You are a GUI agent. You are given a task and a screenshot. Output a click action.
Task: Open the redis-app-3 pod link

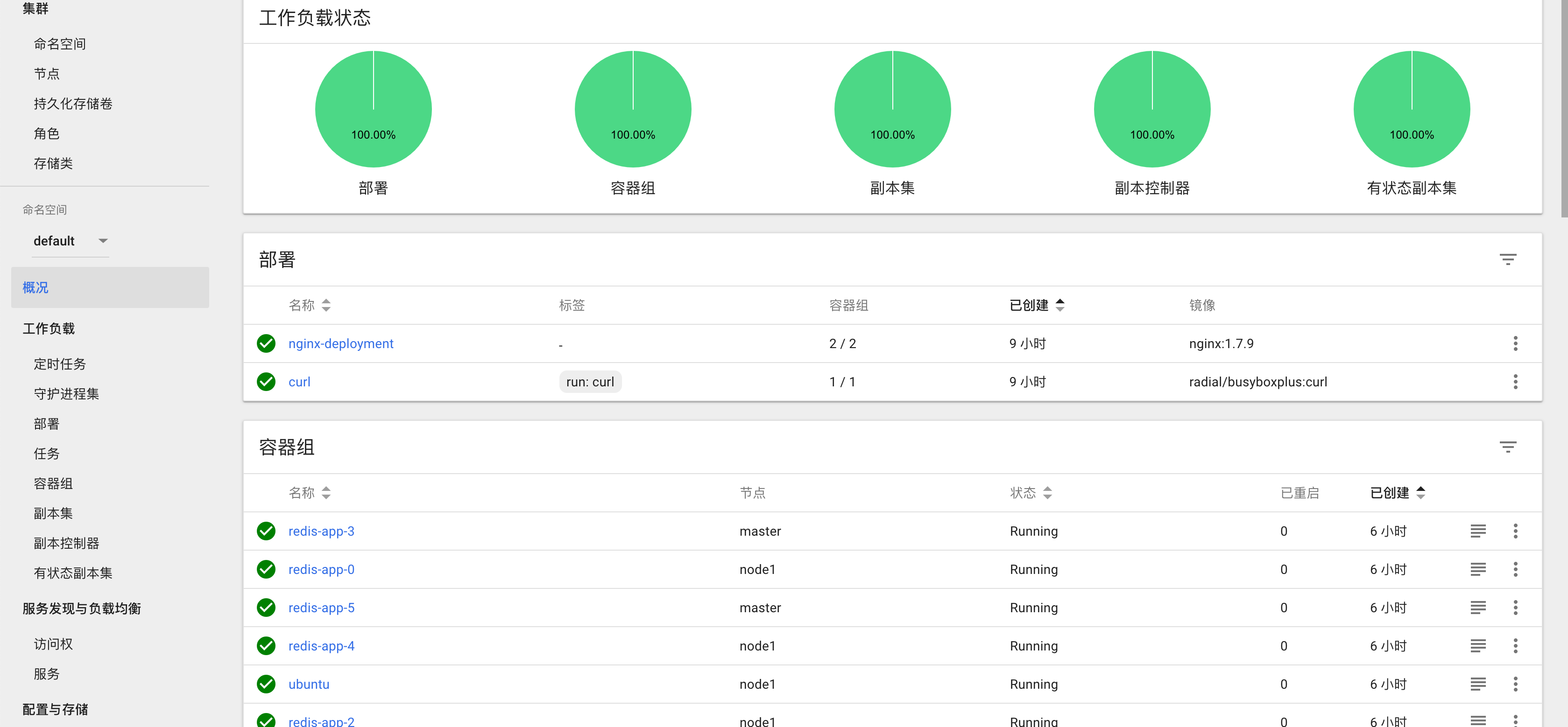tap(321, 531)
